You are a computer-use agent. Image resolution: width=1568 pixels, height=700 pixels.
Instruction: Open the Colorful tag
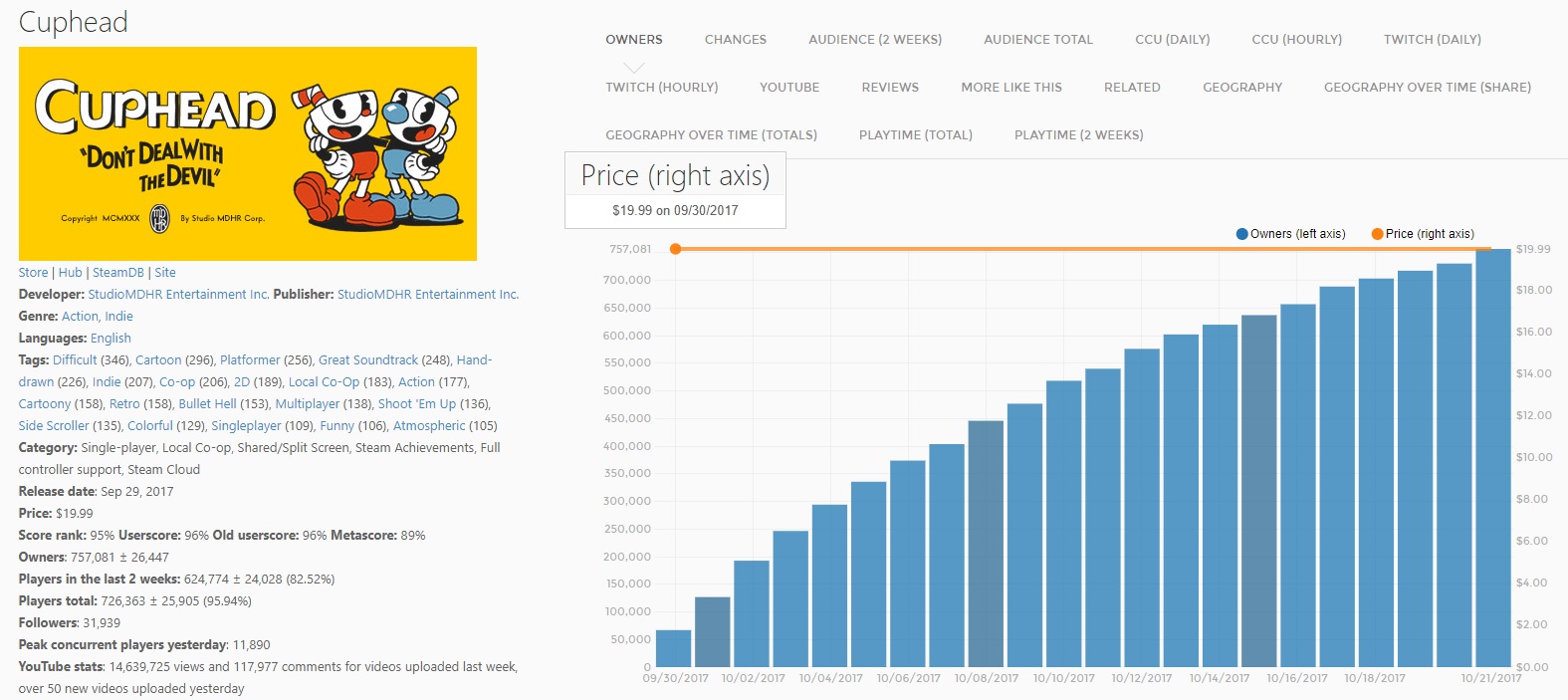pyautogui.click(x=150, y=426)
